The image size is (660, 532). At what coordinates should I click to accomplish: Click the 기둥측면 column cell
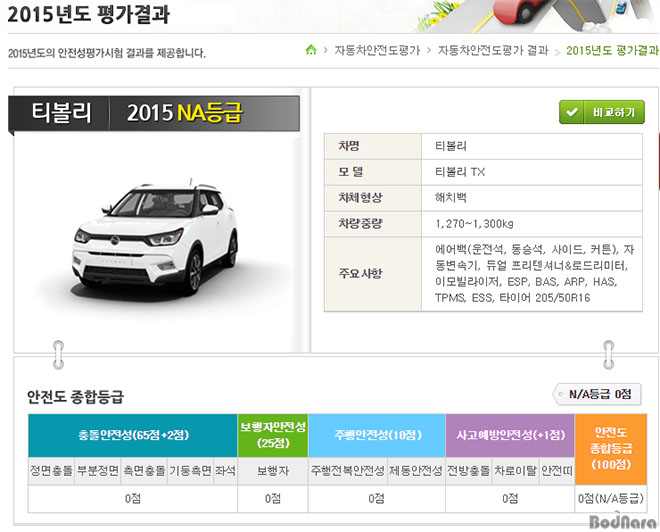190,471
